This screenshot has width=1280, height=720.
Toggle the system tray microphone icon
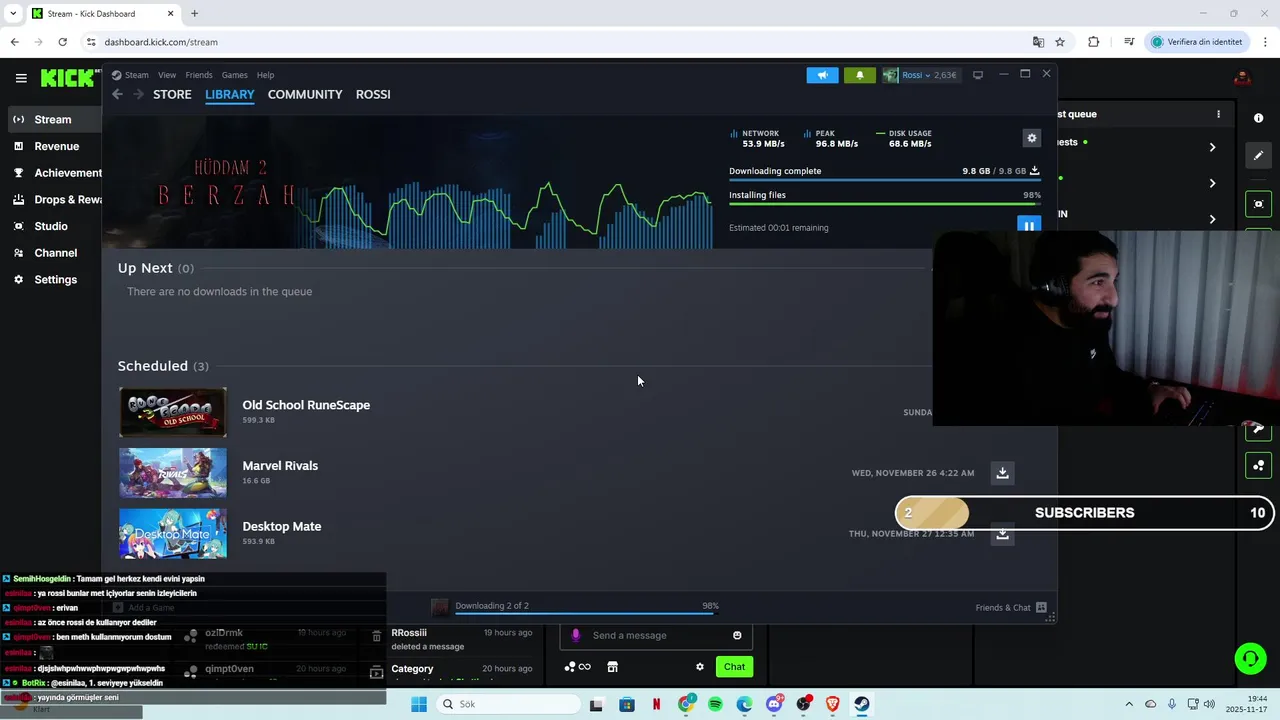pyautogui.click(x=1172, y=704)
